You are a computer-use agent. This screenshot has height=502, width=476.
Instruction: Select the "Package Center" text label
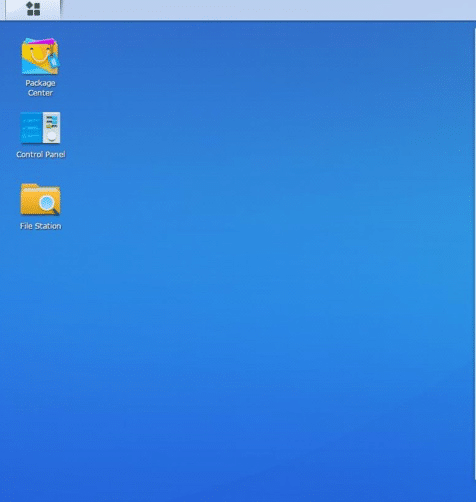pyautogui.click(x=40, y=88)
